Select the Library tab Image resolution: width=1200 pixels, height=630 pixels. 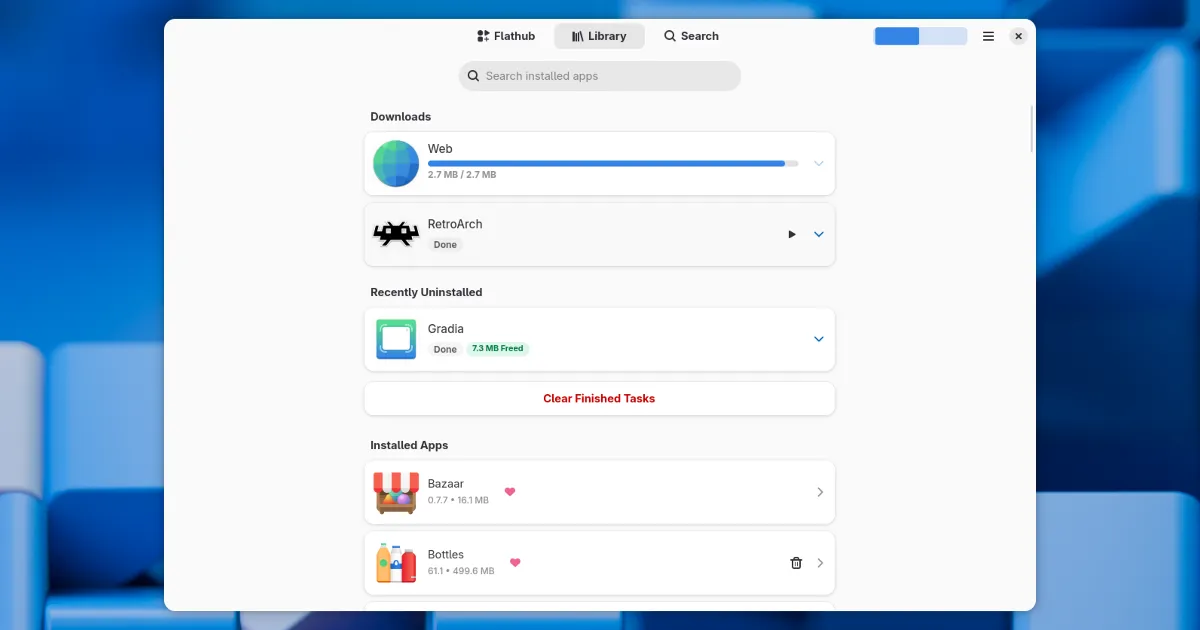[599, 36]
